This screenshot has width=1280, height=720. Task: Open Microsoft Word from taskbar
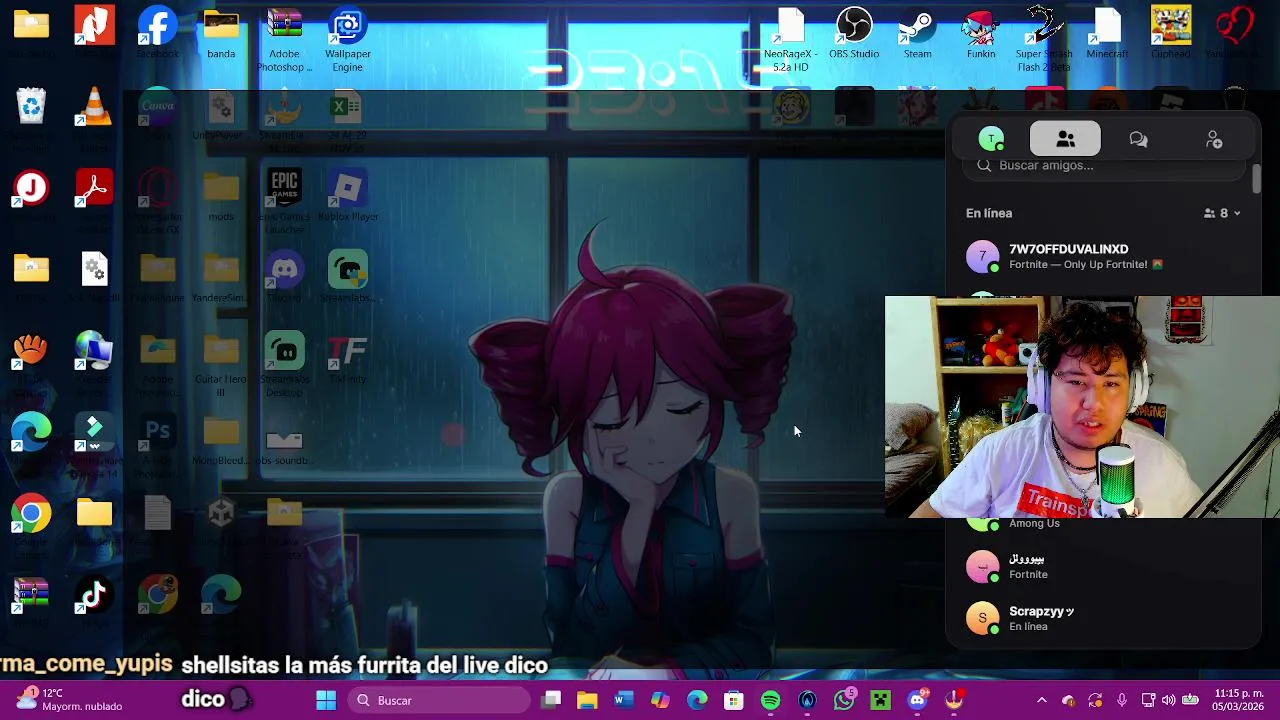[623, 700]
